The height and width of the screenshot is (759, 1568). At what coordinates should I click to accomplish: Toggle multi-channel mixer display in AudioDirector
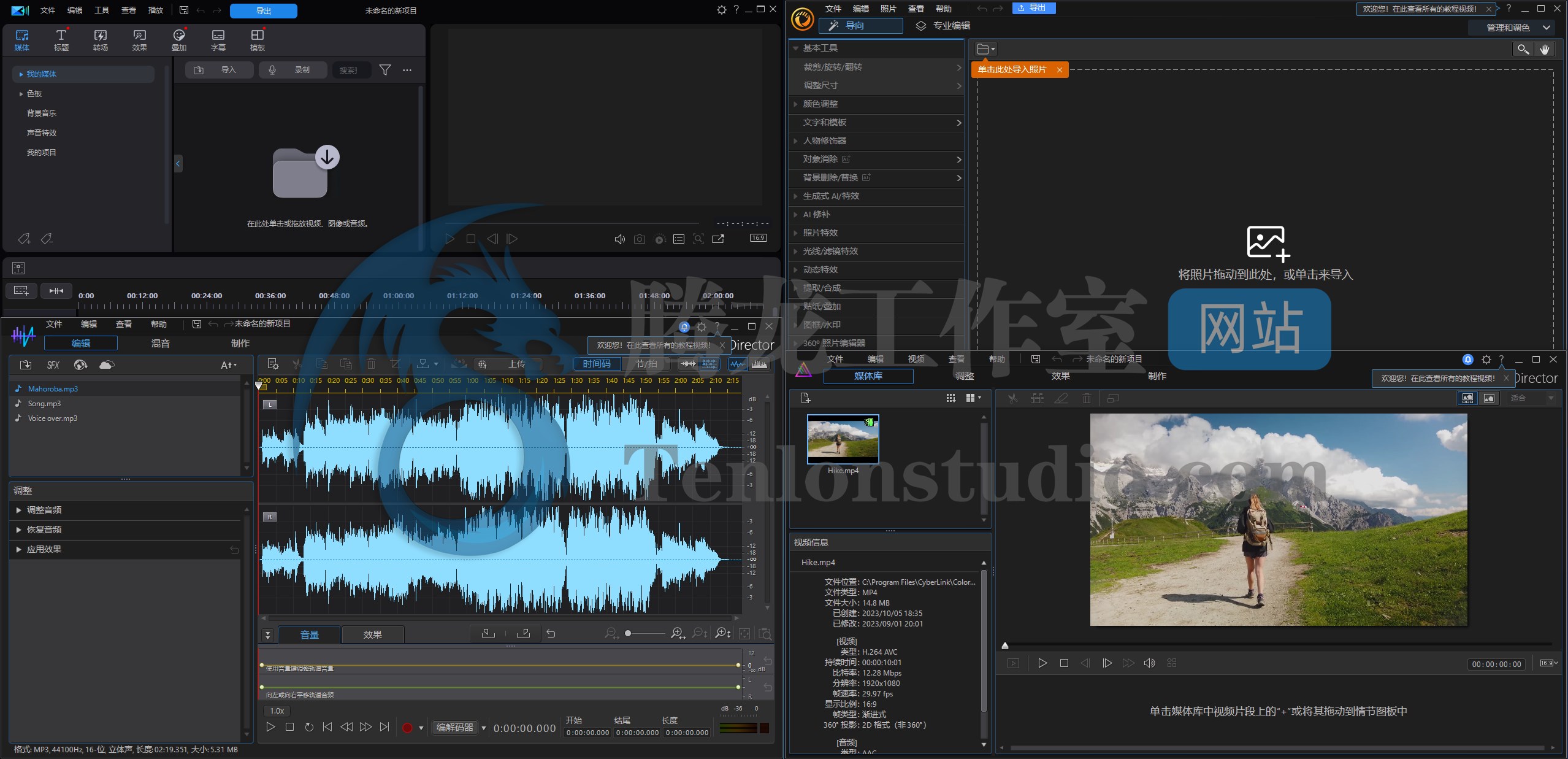(x=709, y=364)
